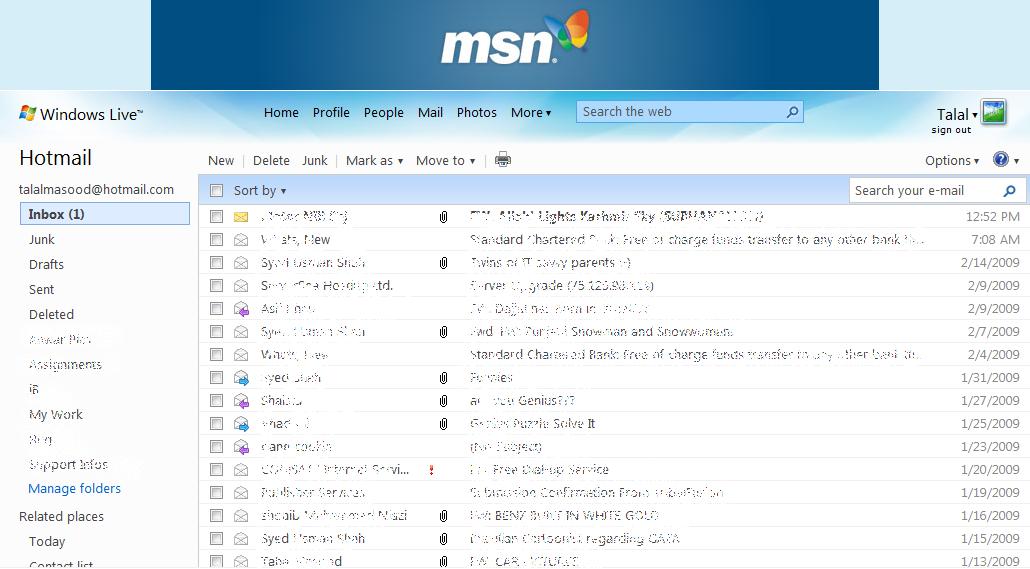Image resolution: width=1030 pixels, height=569 pixels.
Task: Click the e-mail search magnifier icon
Action: point(1009,191)
